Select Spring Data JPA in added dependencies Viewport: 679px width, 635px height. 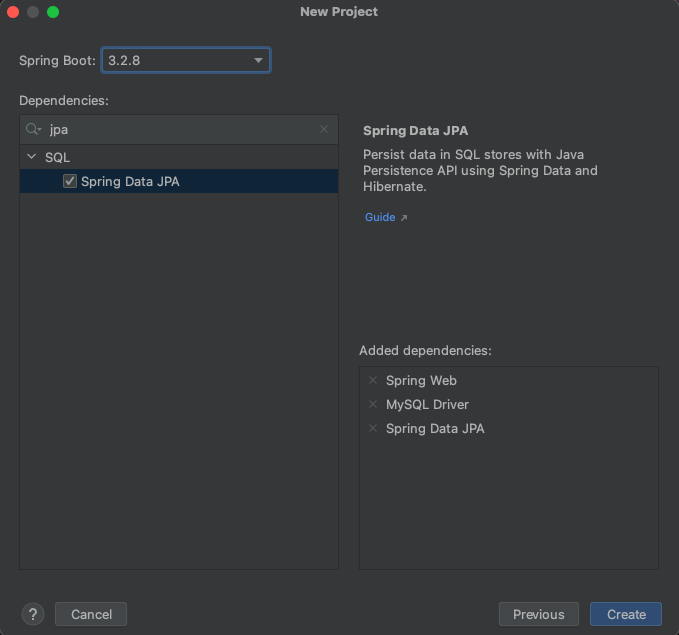click(x=435, y=429)
